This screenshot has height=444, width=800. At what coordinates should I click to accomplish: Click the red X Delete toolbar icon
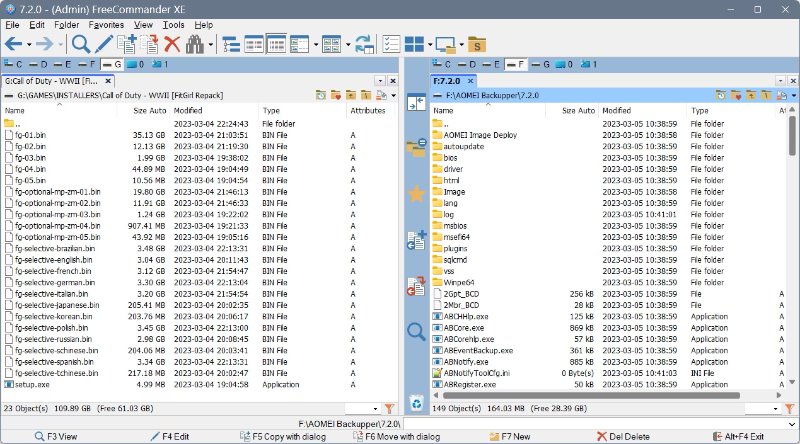coord(172,44)
